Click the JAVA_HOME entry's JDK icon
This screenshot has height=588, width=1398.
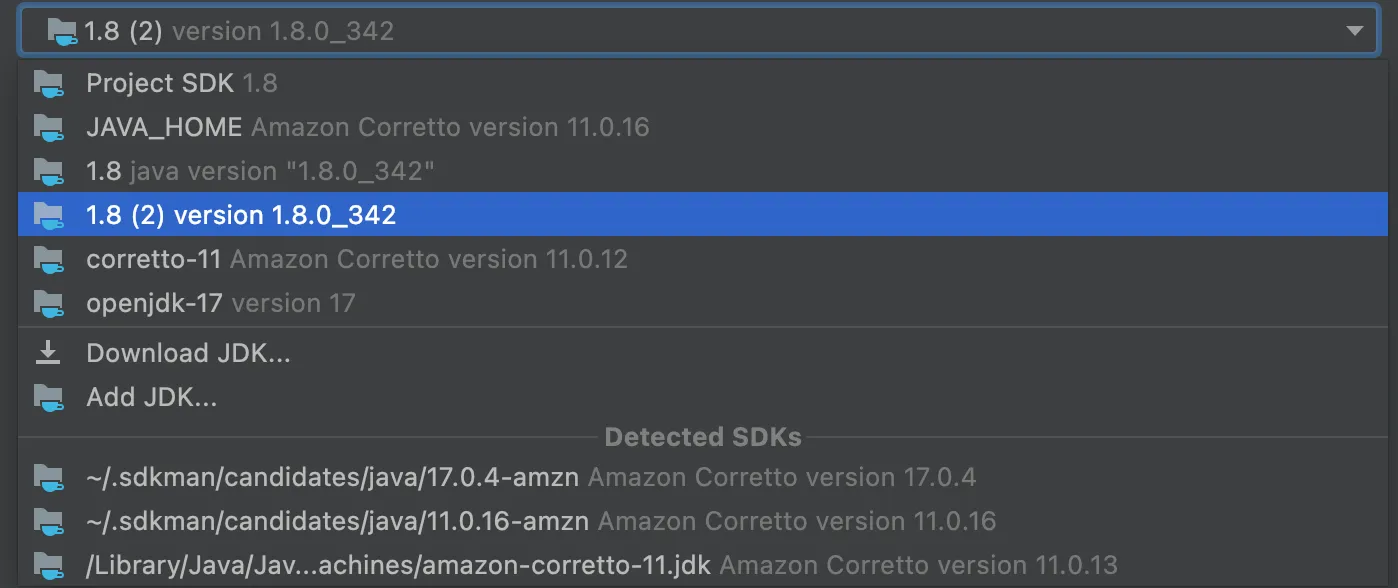point(48,127)
